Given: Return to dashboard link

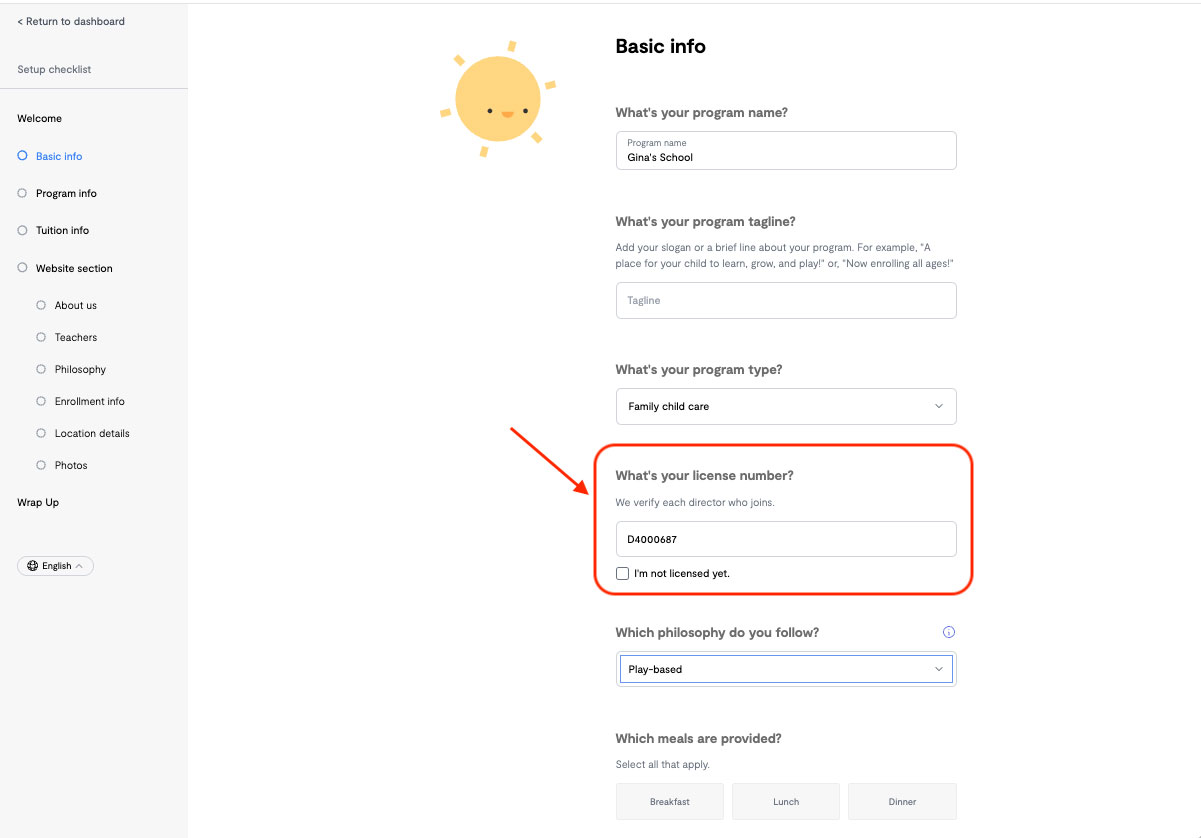Looking at the screenshot, I should (x=71, y=21).
